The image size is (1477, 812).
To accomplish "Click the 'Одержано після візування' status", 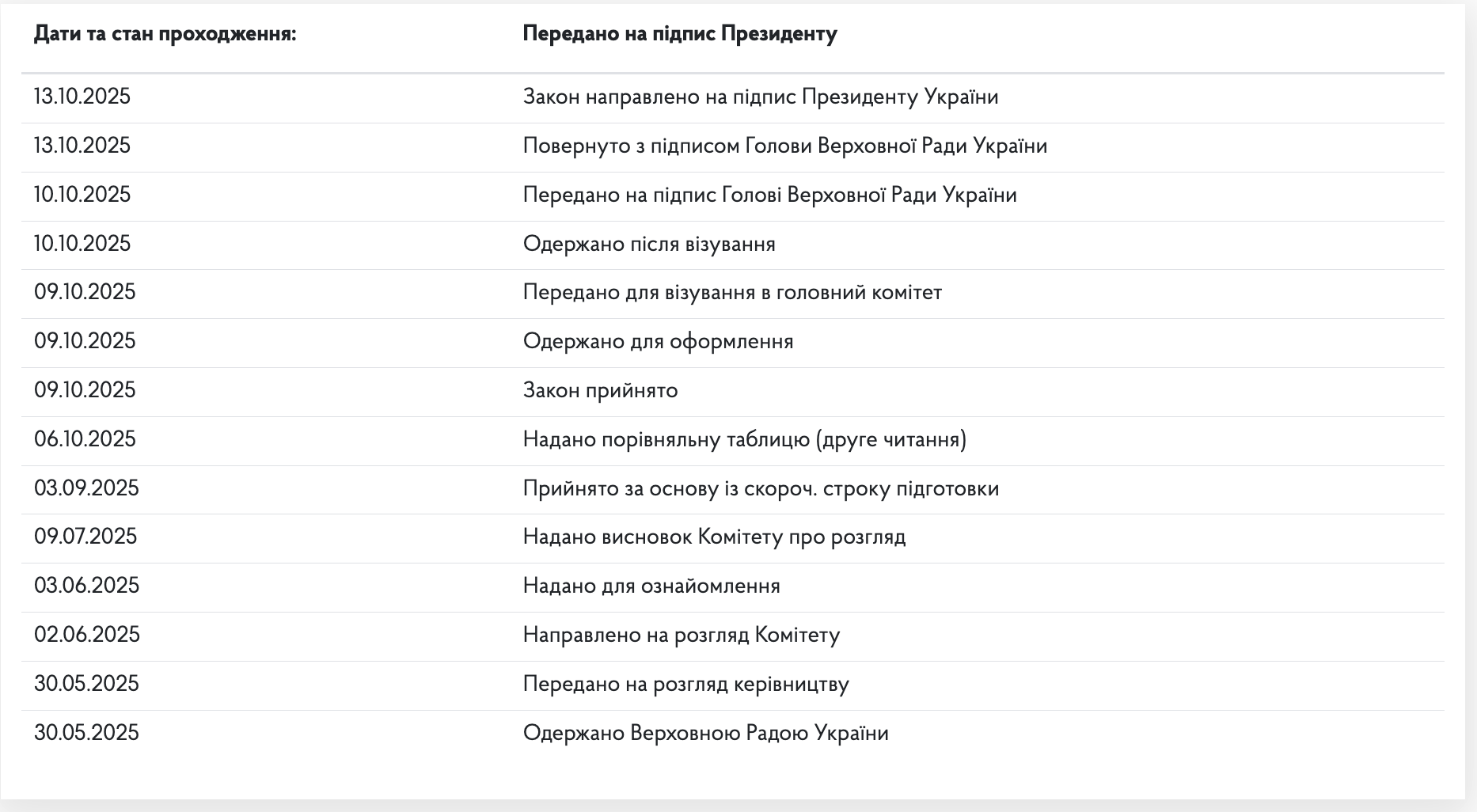I will [649, 244].
